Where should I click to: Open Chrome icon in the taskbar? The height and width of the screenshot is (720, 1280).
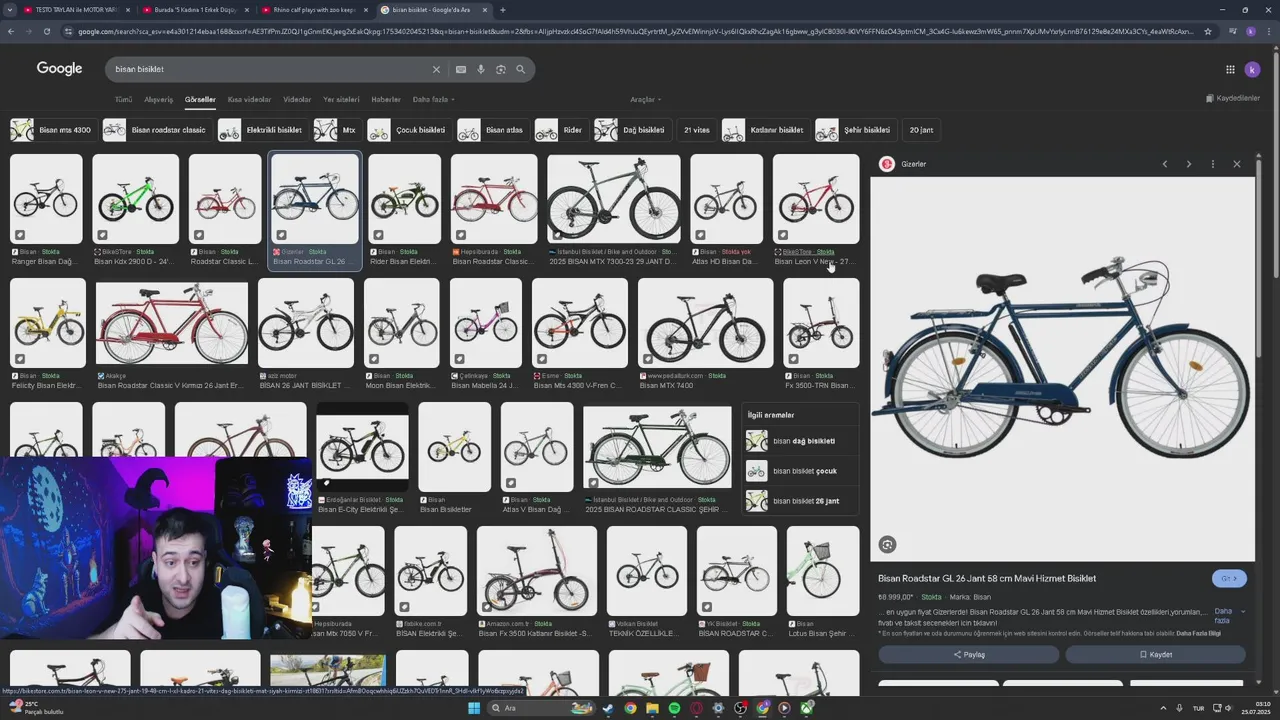[x=630, y=708]
